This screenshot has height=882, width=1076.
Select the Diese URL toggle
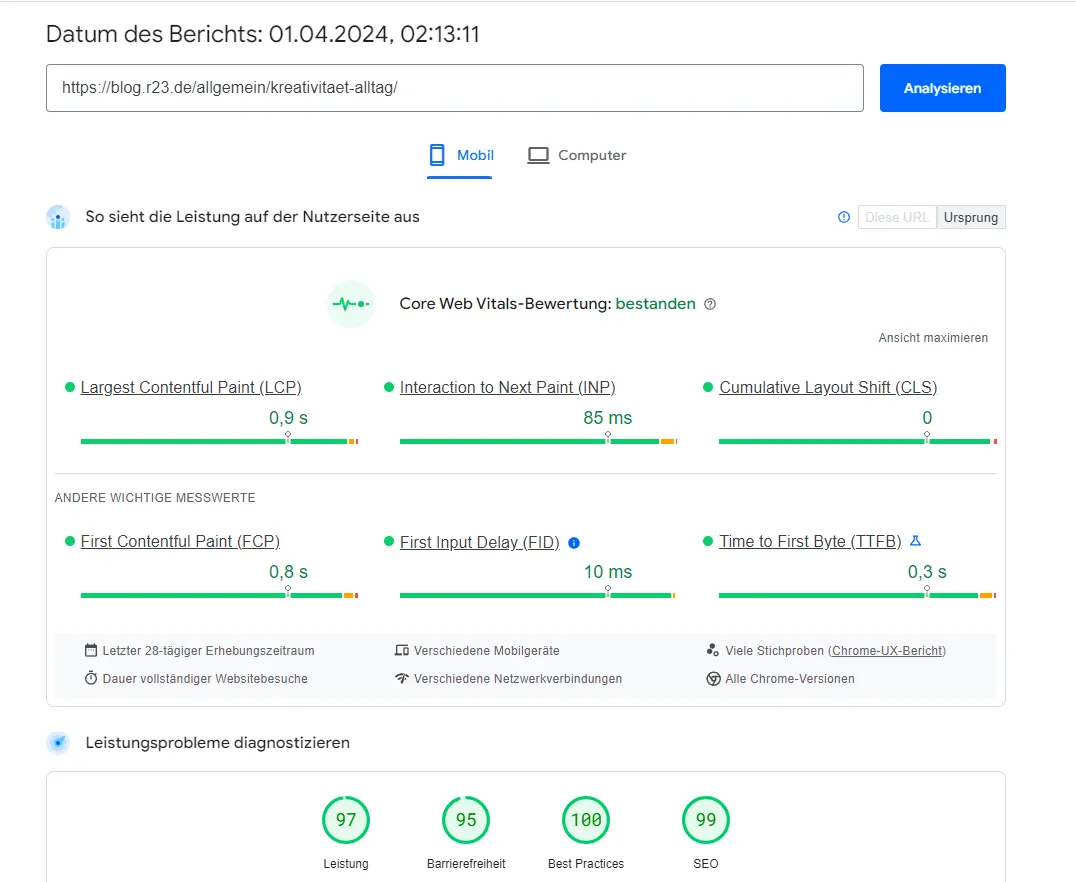click(897, 217)
